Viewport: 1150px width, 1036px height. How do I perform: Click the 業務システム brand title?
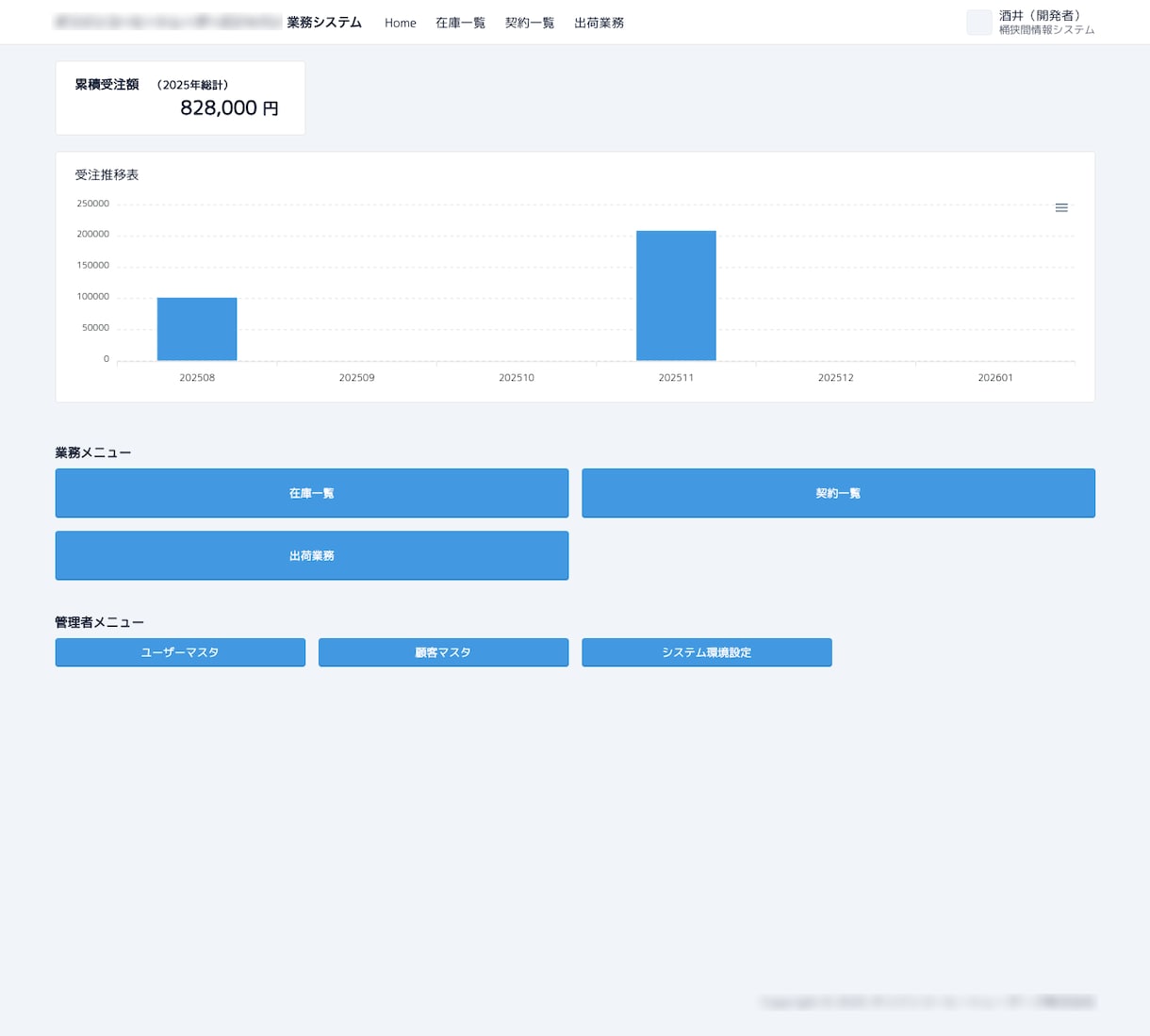(x=324, y=23)
